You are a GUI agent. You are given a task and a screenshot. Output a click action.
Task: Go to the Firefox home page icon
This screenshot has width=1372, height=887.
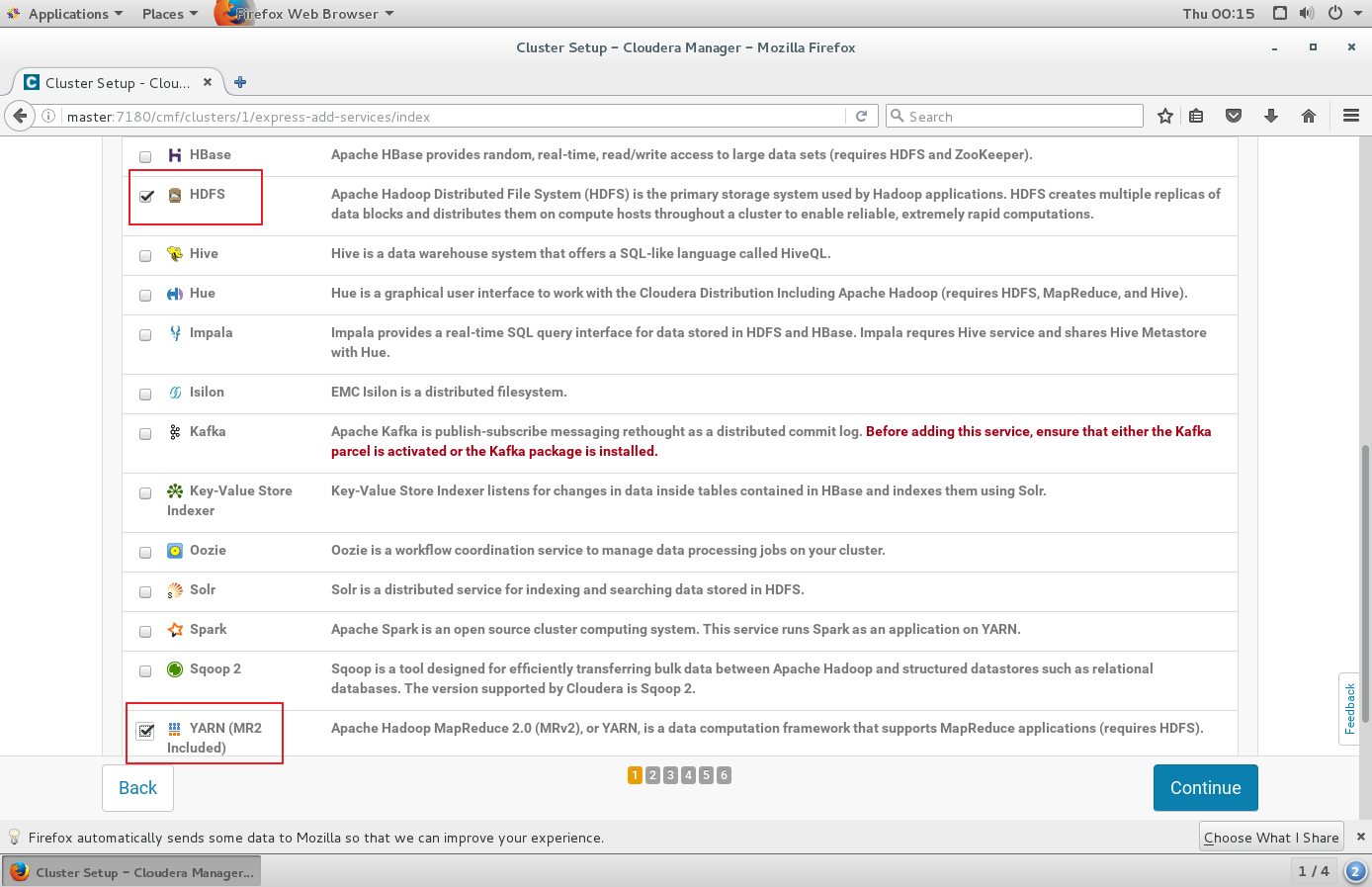[1309, 116]
